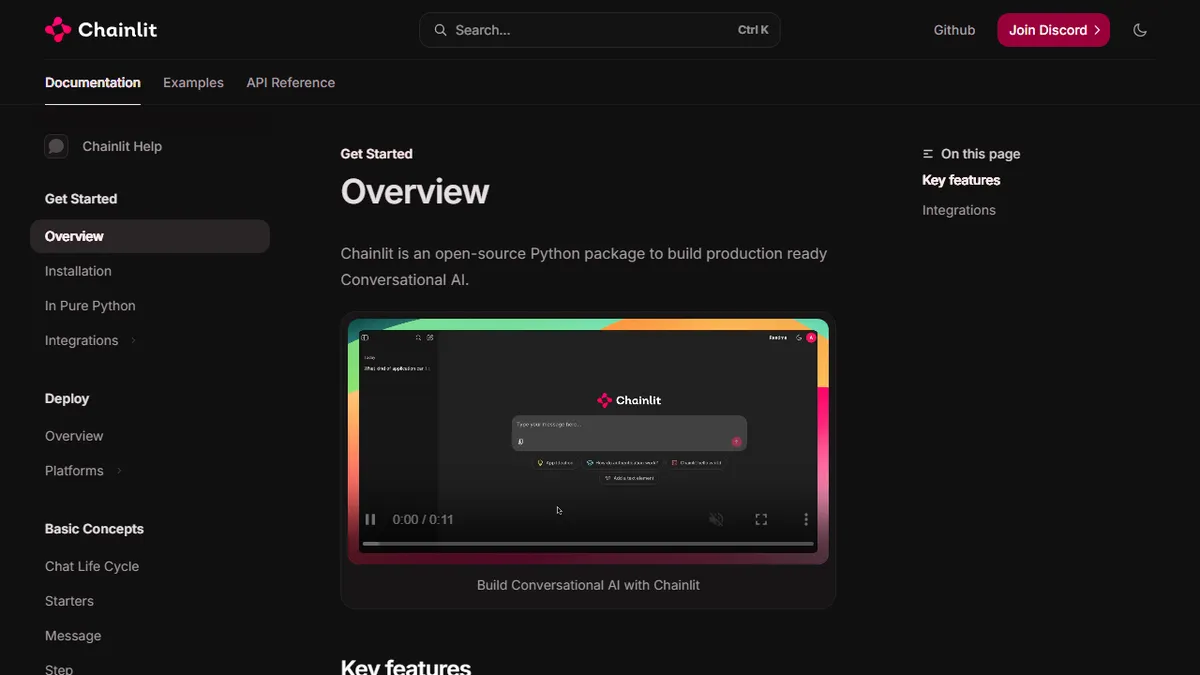Open the Github link

tap(954, 30)
